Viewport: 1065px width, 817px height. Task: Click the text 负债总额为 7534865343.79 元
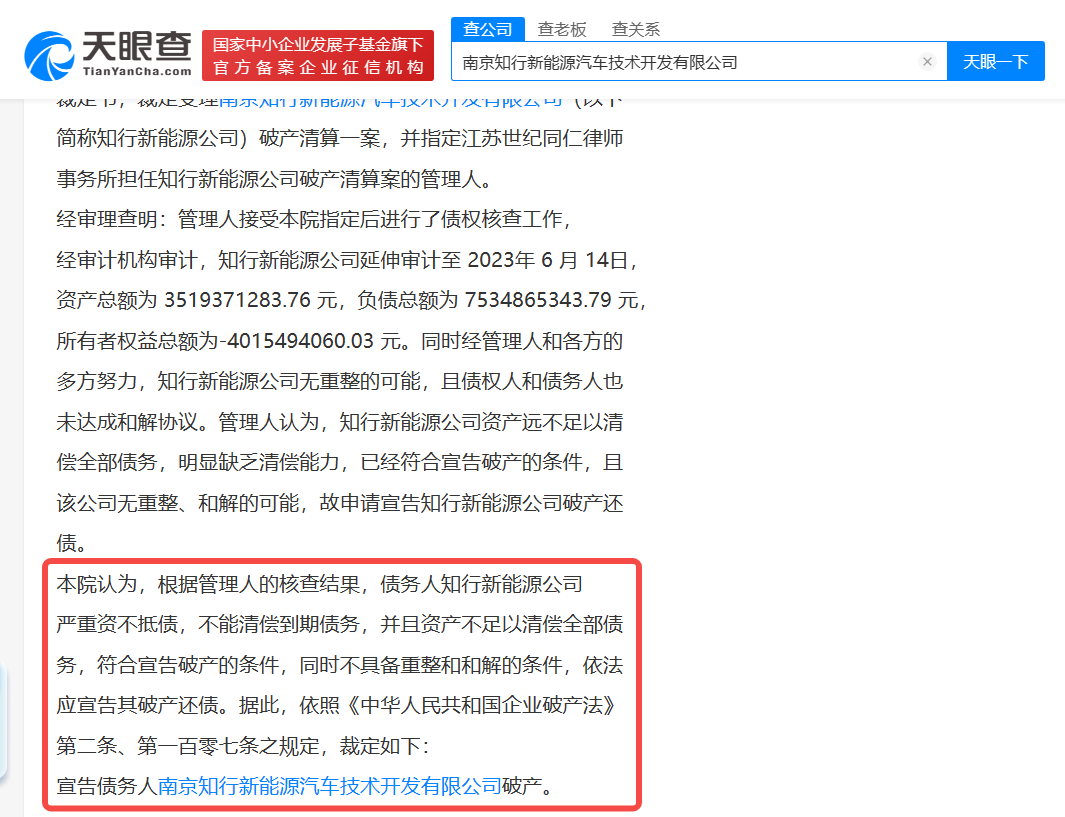click(x=498, y=300)
